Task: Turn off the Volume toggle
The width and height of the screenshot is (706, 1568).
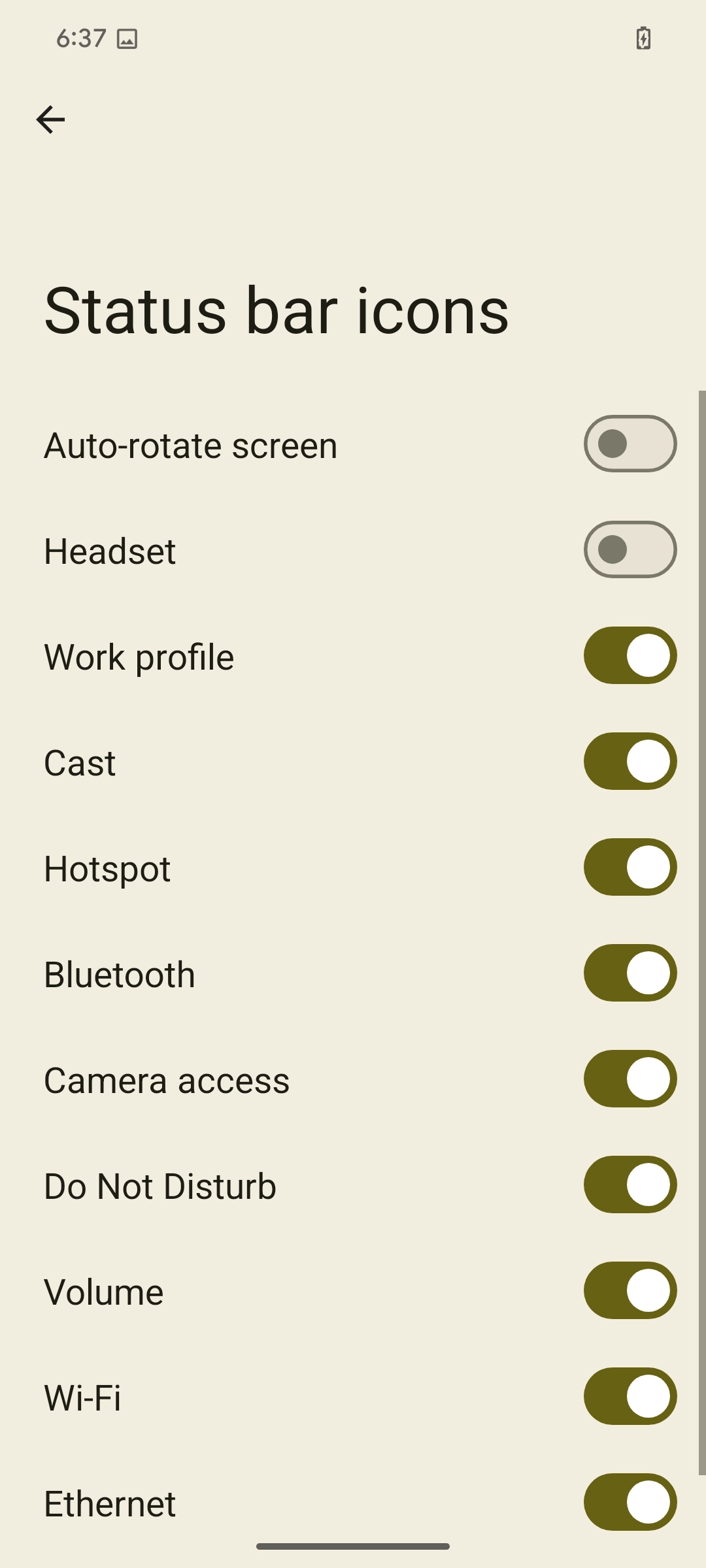Action: click(630, 1290)
